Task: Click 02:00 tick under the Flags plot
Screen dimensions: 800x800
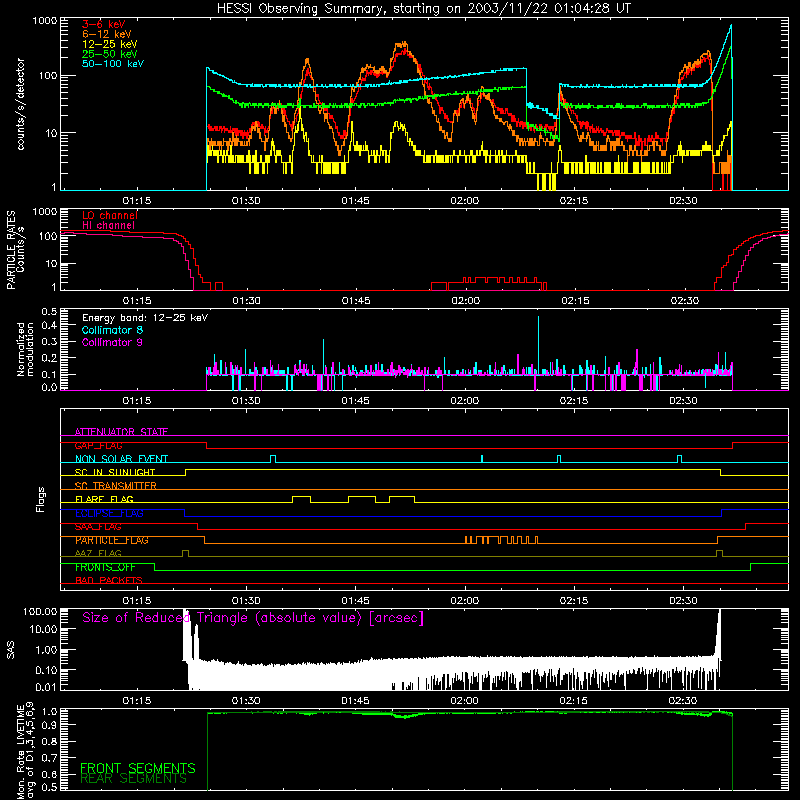Action: (x=465, y=601)
